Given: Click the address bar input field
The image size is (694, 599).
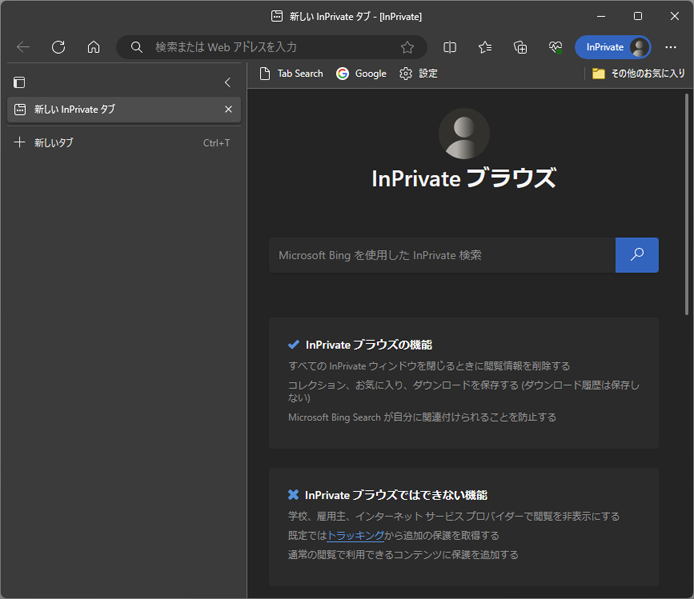Looking at the screenshot, I should 270,47.
